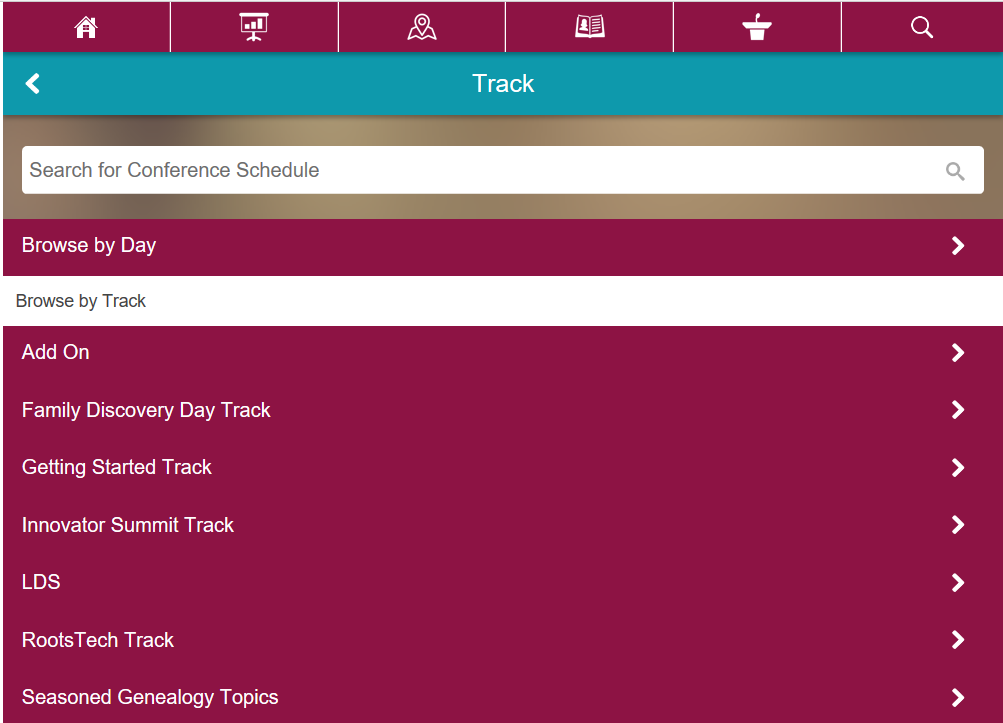Expand the RootsTech Track chevron
The height and width of the screenshot is (723, 1003).
pos(958,640)
